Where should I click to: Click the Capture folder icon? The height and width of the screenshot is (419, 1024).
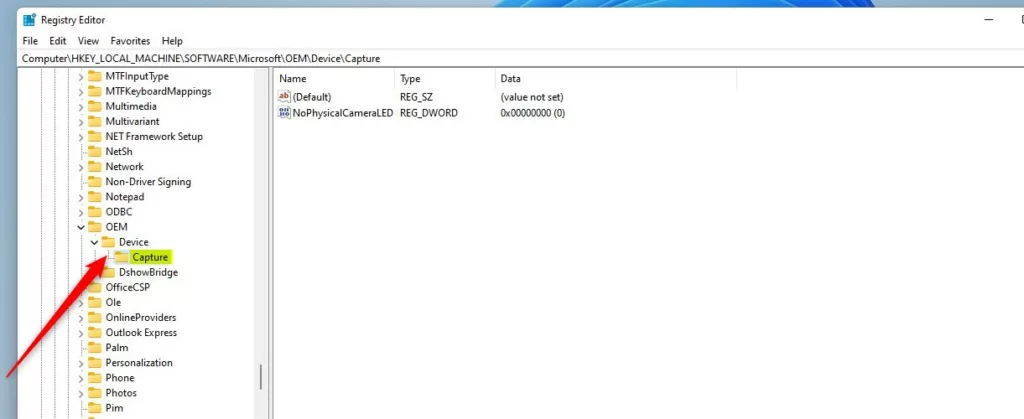coord(121,257)
